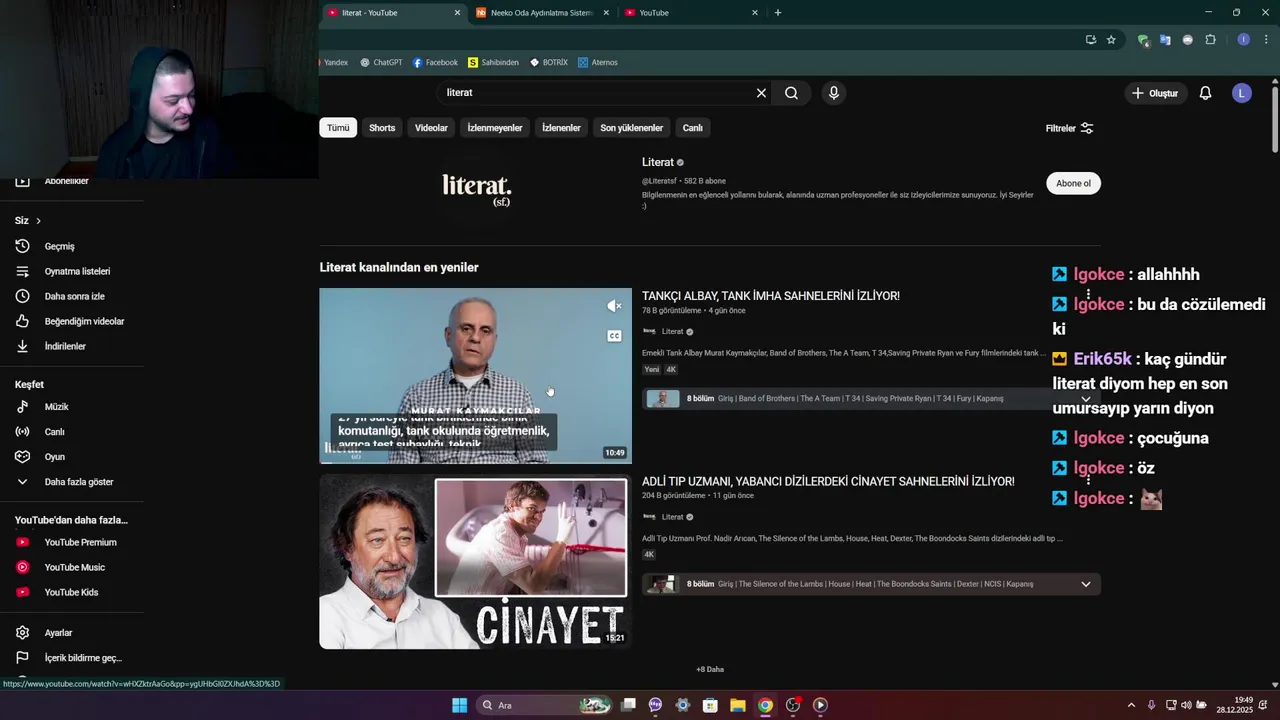The height and width of the screenshot is (720, 1280).
Task: Open YouTube Music in sidebar
Action: [x=72, y=567]
